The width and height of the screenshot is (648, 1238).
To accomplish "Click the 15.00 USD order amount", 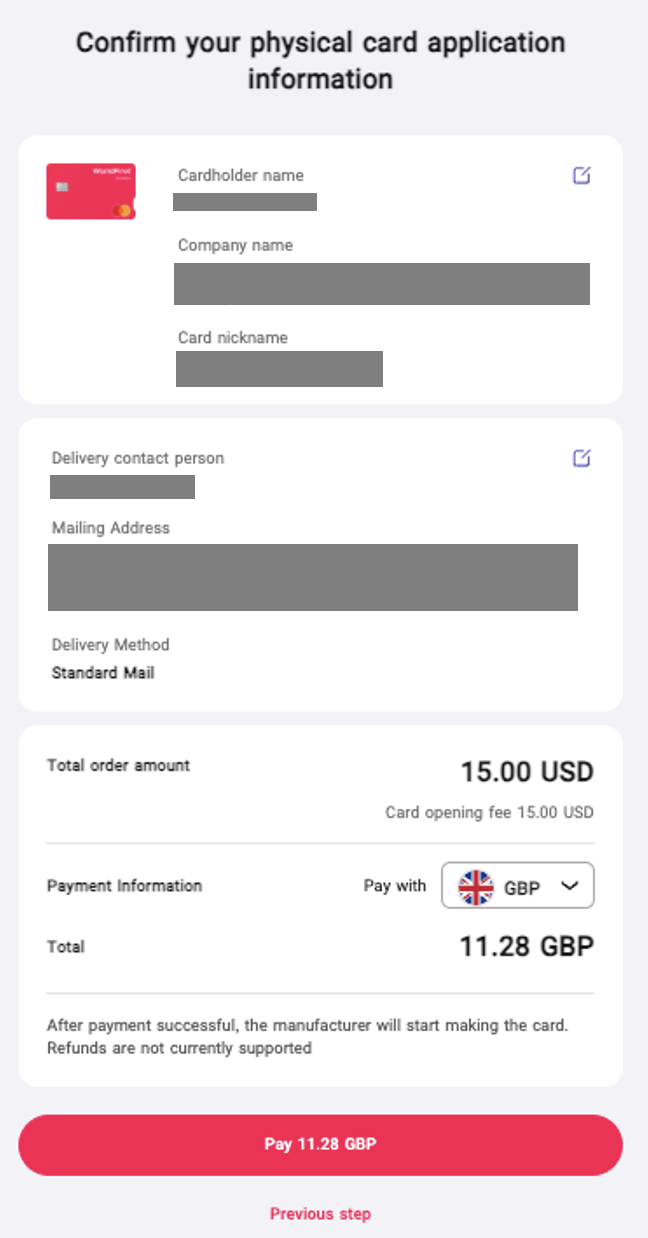I will 527,772.
